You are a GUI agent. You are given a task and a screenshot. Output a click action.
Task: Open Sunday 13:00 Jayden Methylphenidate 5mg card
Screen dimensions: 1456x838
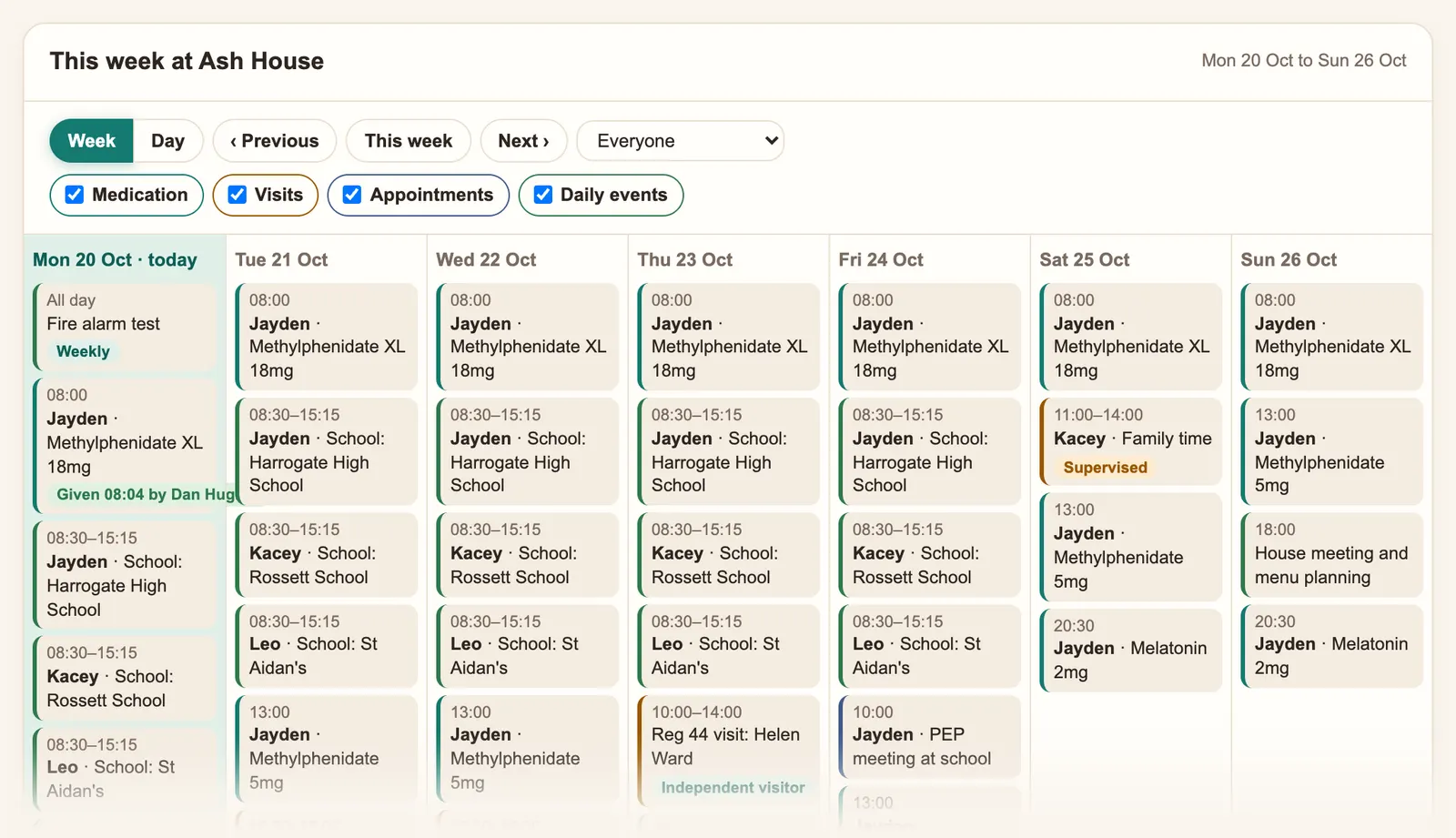click(1332, 450)
